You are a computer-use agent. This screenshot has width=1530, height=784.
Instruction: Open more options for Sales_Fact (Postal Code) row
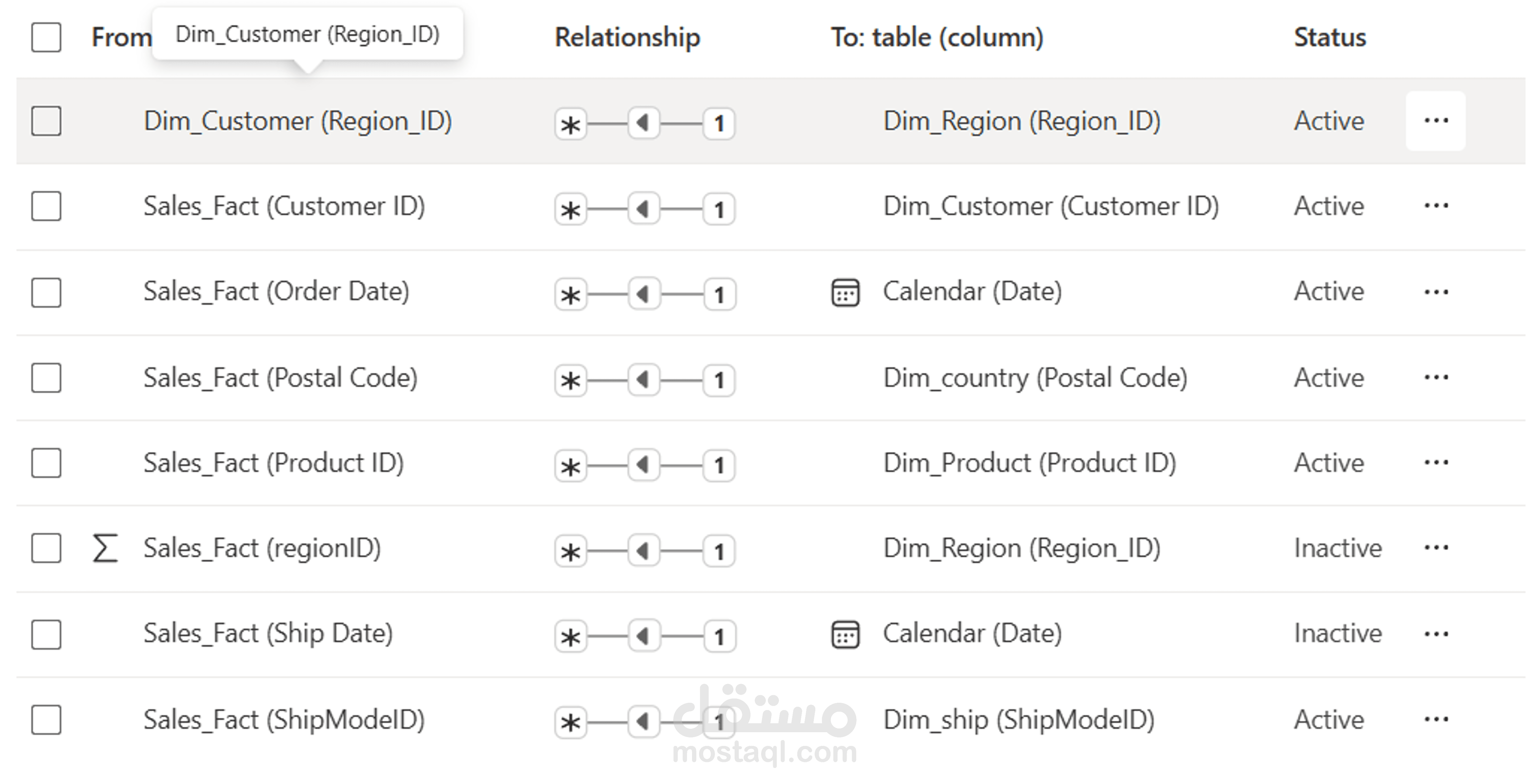point(1436,378)
